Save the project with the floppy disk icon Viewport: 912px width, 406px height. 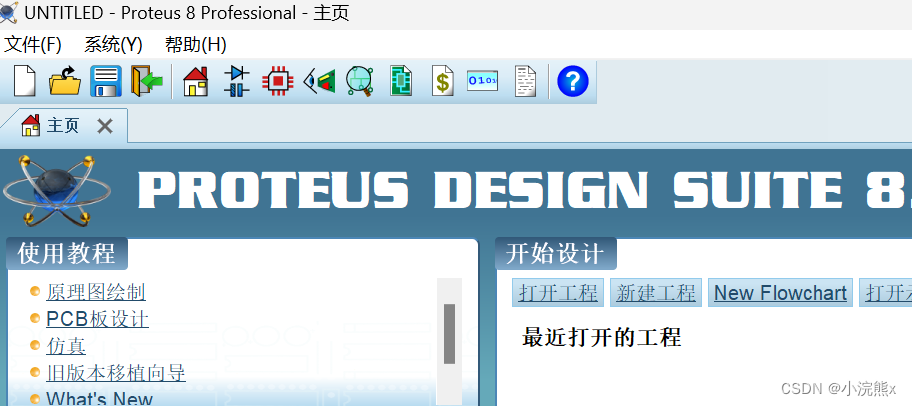click(106, 81)
